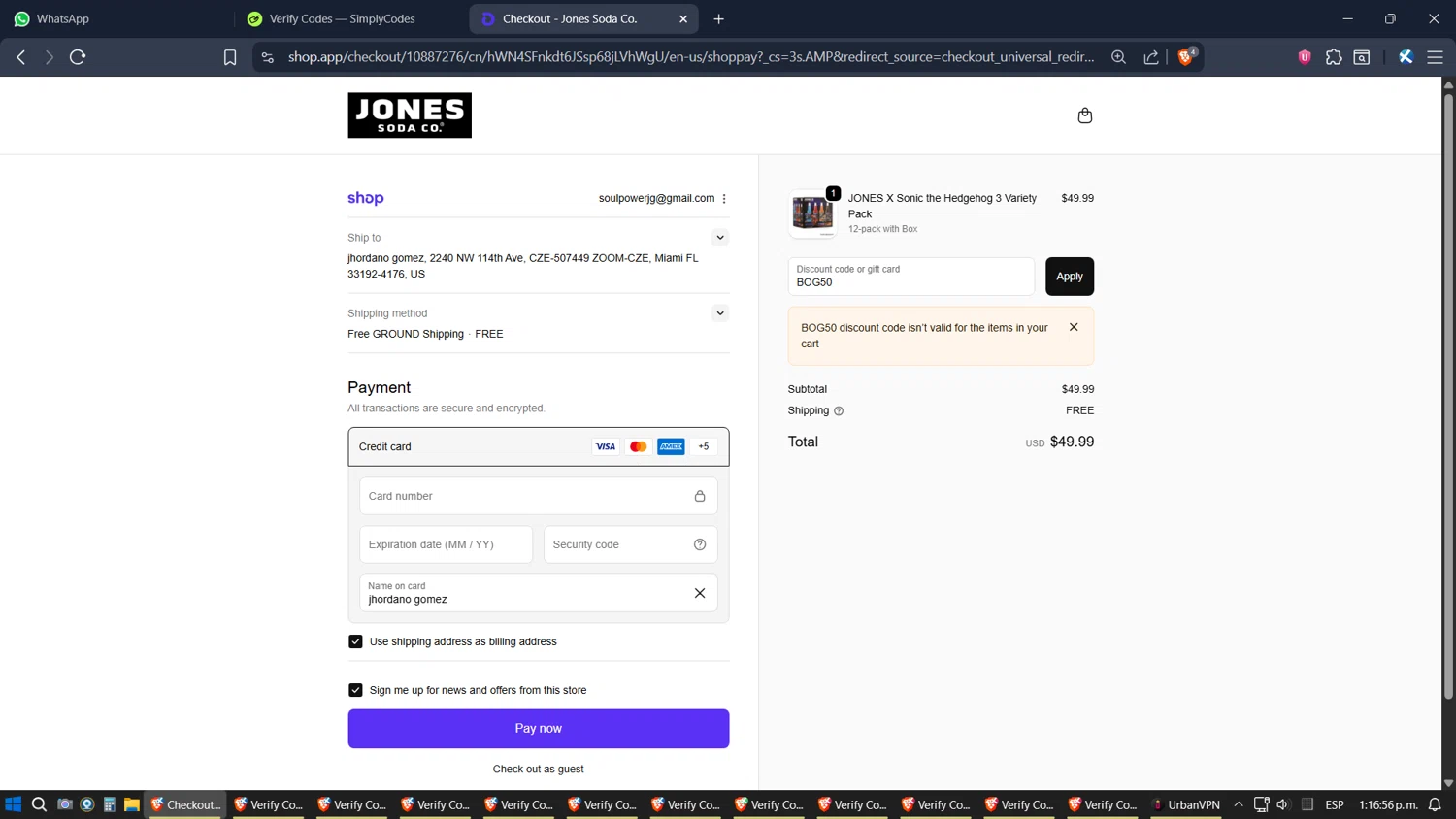1456x819 pixels.
Task: Expand the Ship to section
Action: pos(720,238)
